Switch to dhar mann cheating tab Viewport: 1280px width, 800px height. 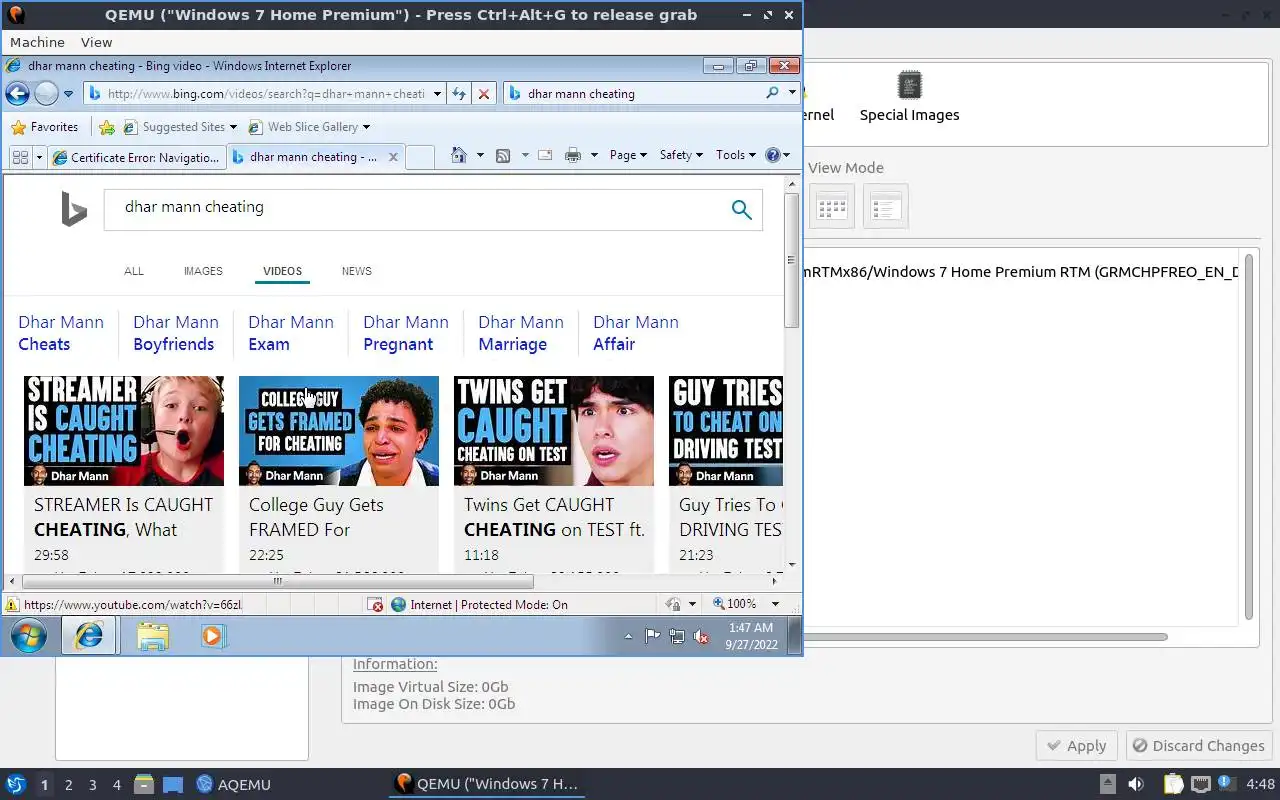(x=305, y=157)
